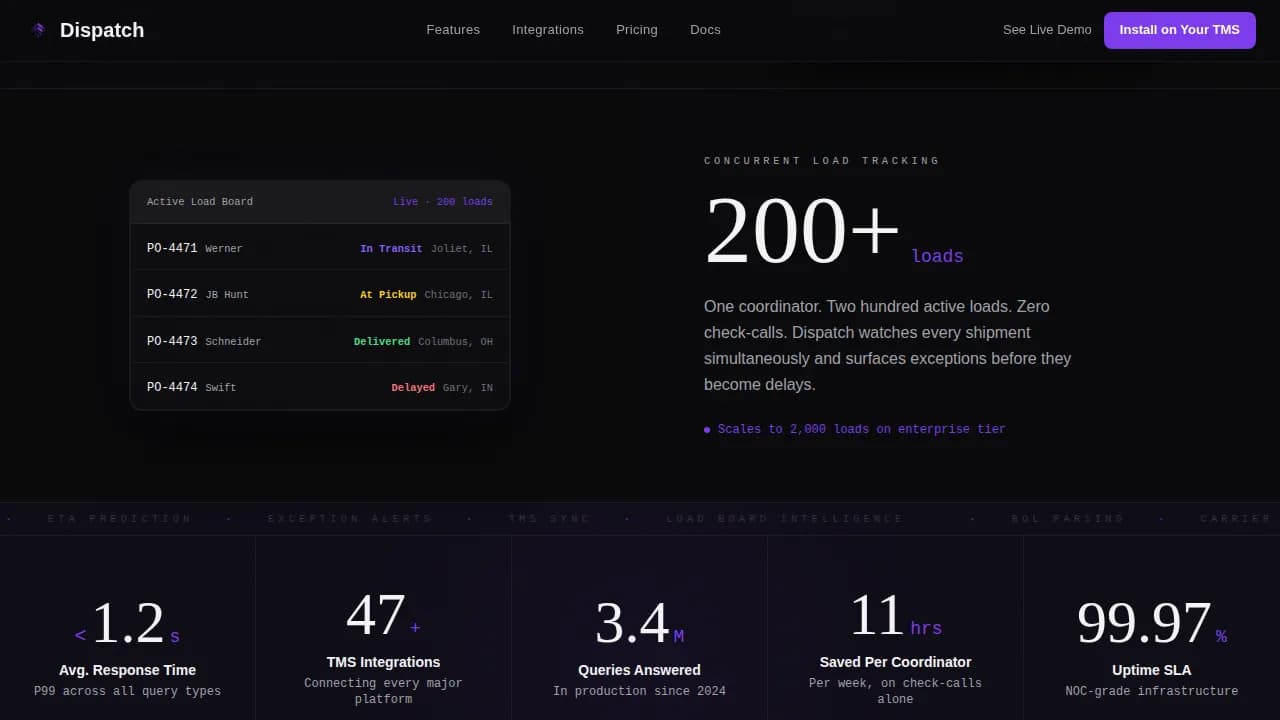Select load row PO-4472
Viewport: 1280px width, 720px height.
tap(320, 294)
